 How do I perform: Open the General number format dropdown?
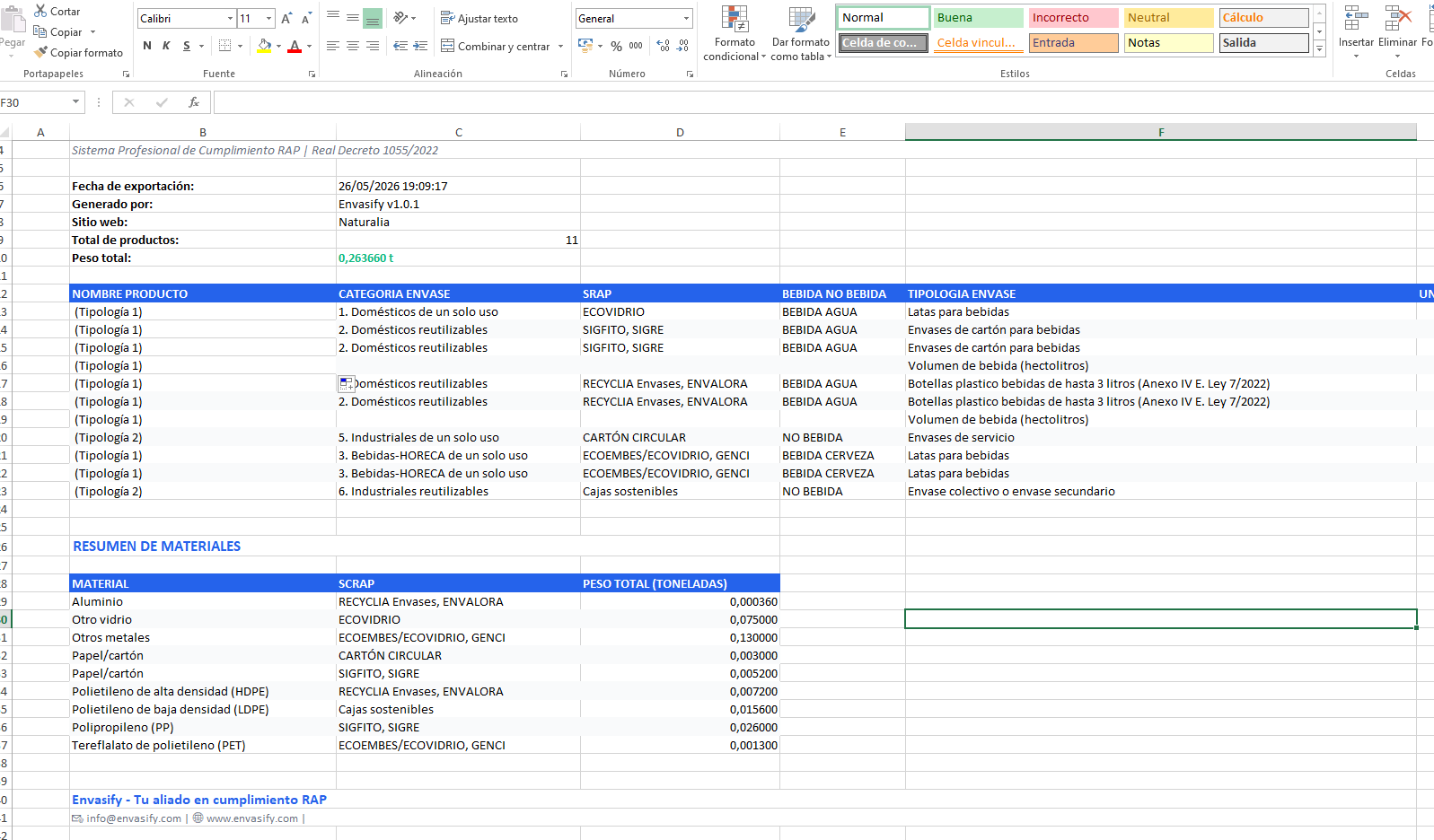(687, 19)
